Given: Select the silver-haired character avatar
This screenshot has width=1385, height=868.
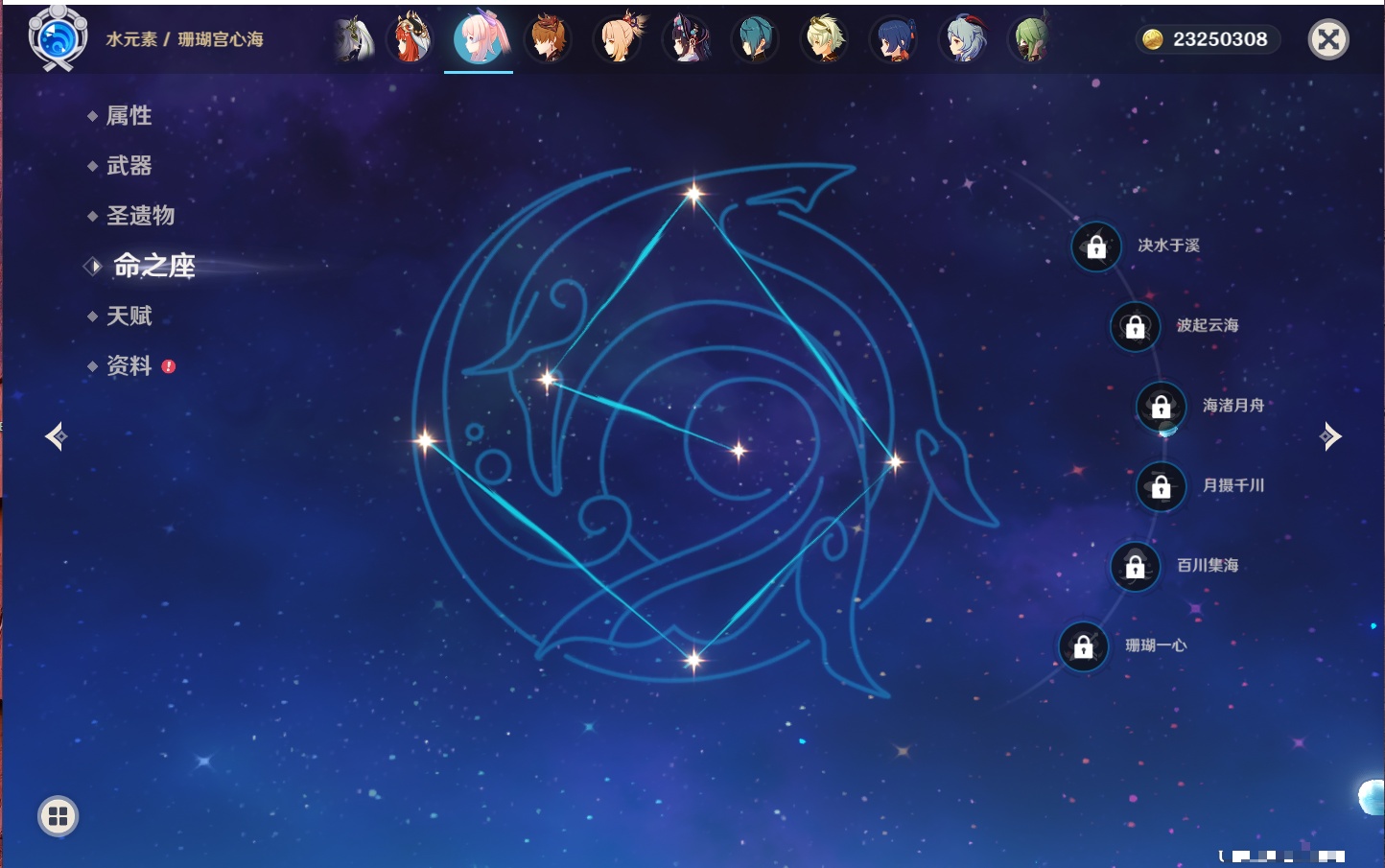Looking at the screenshot, I should pyautogui.click(x=354, y=39).
